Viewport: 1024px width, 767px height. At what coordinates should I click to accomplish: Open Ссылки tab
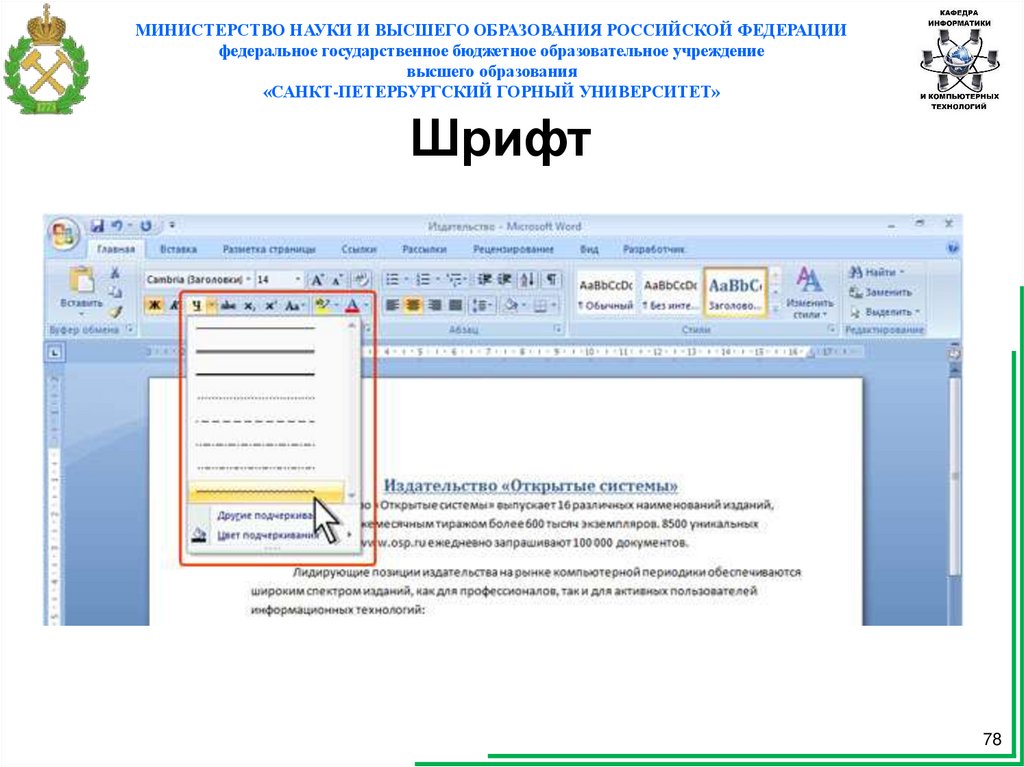[359, 250]
